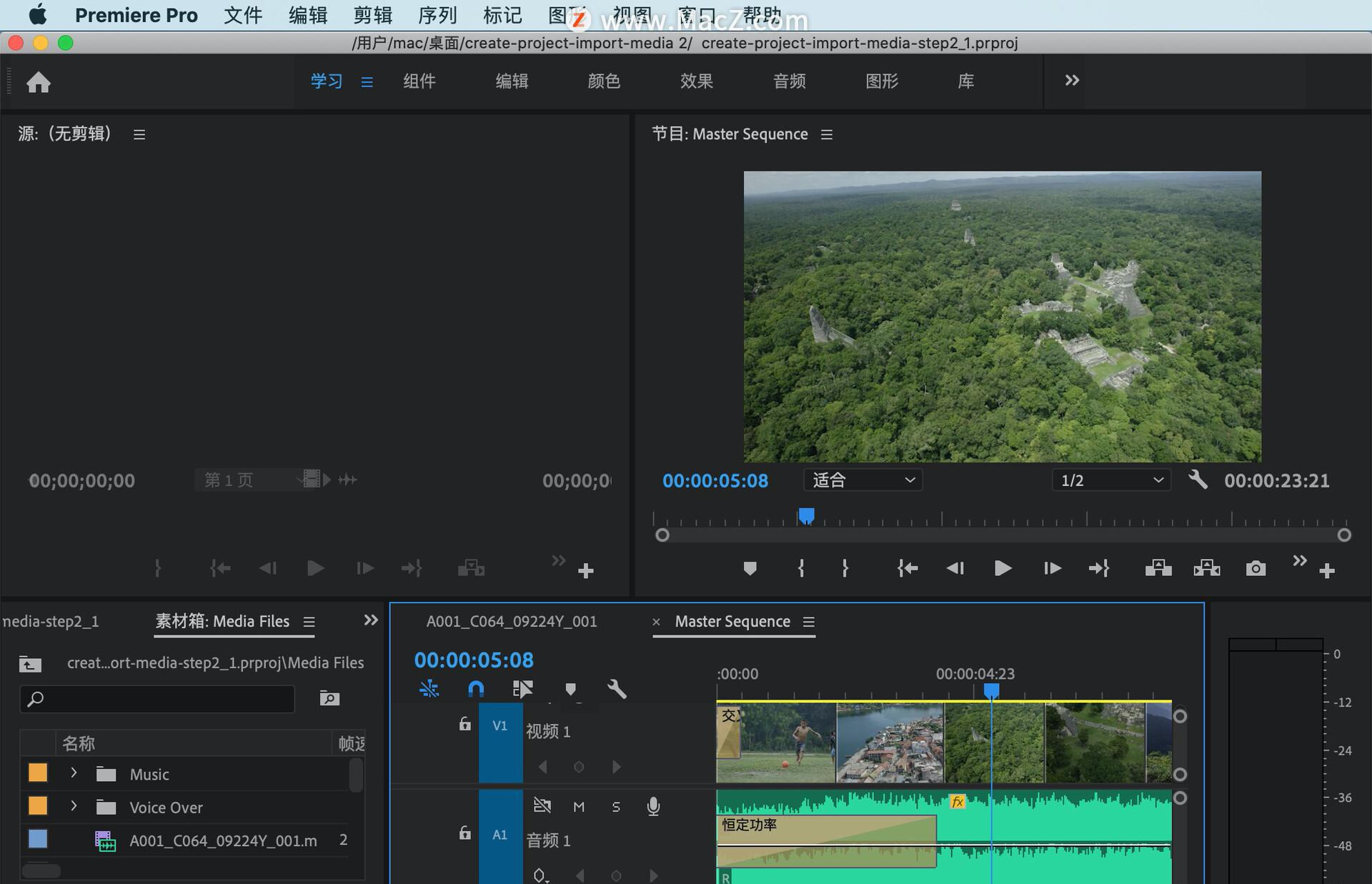
Task: Open the Program monitor panel menu
Action: tap(827, 134)
